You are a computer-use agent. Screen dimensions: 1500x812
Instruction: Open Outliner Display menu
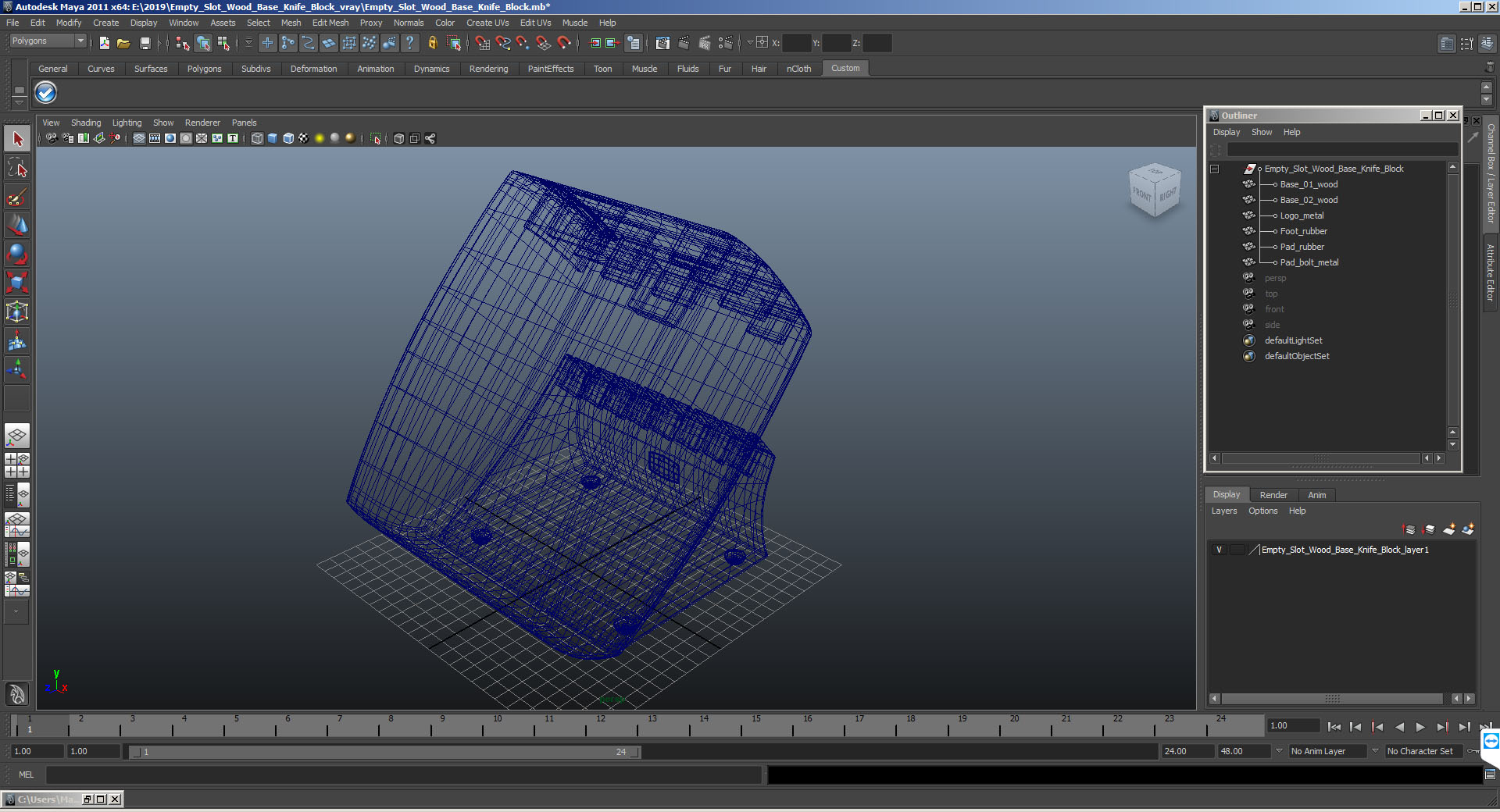click(1227, 132)
